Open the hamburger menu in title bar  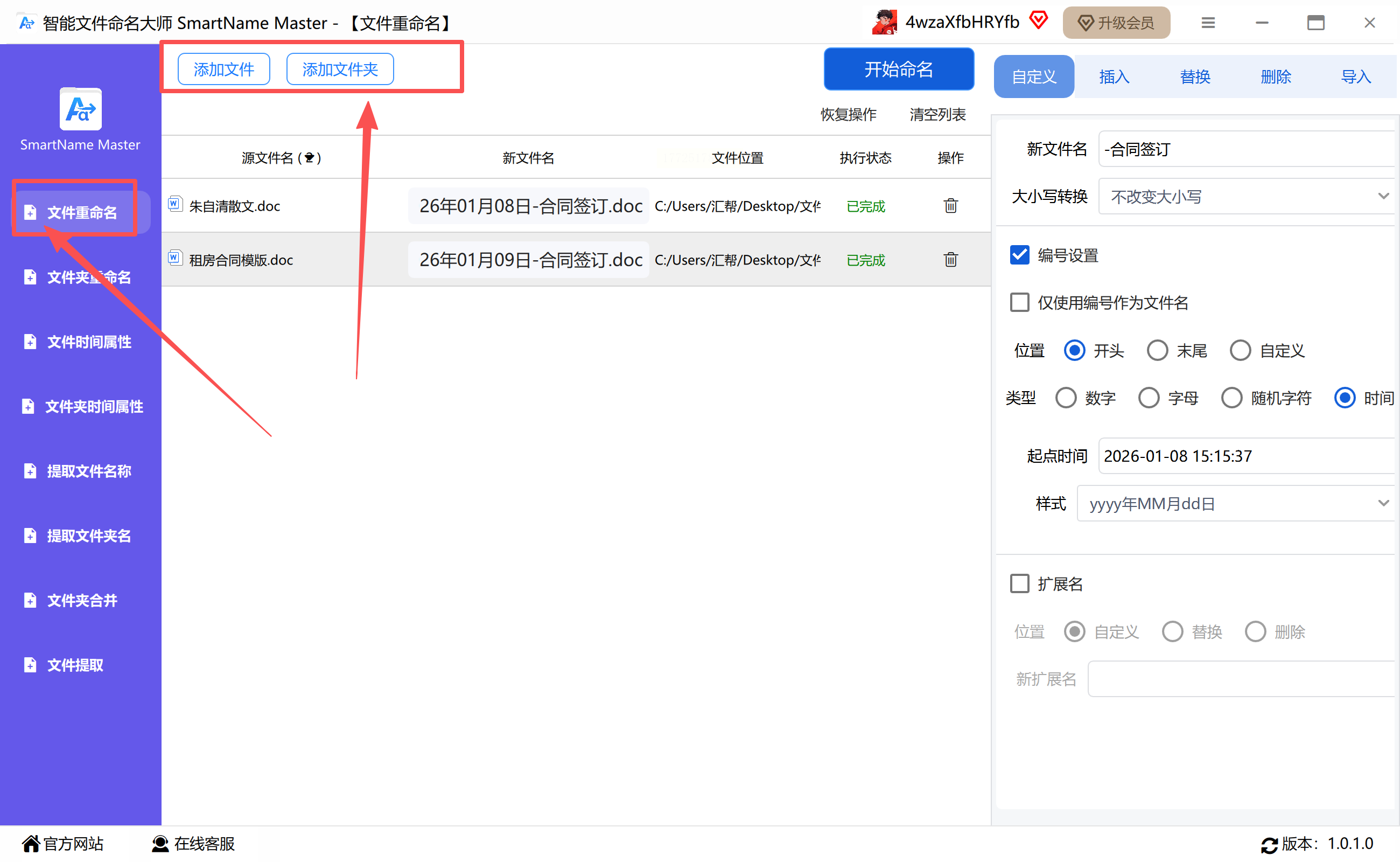[1207, 23]
